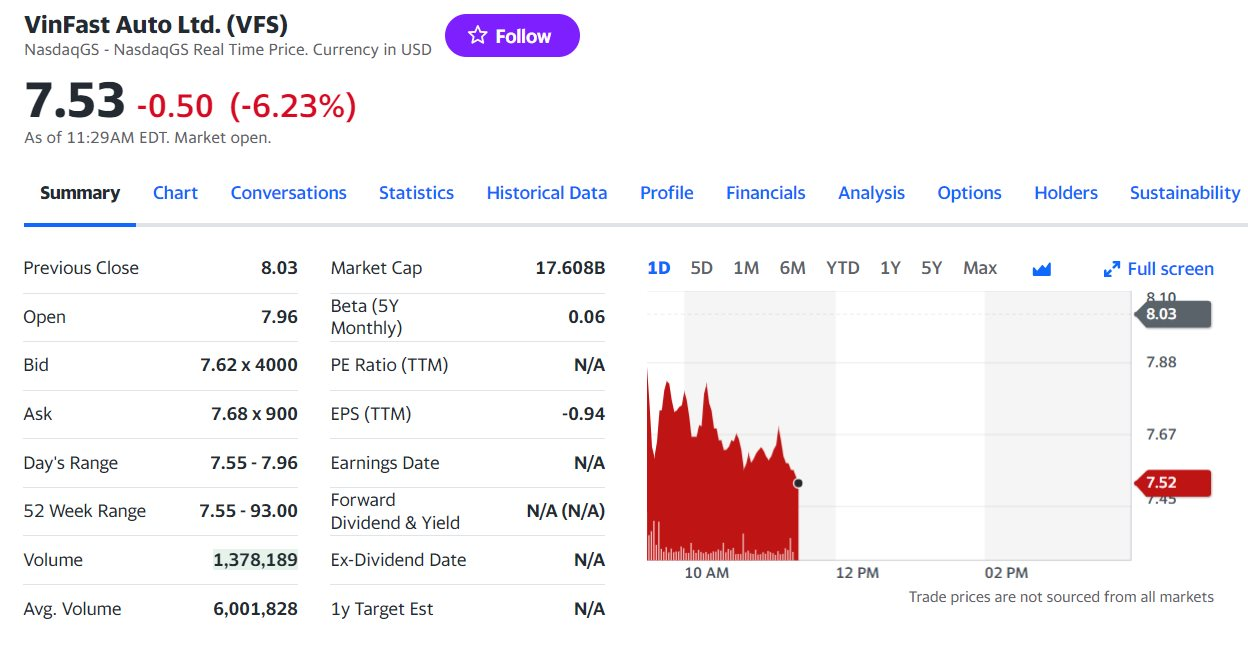This screenshot has height=646, width=1248.
Task: Show the 1Y chart range
Action: (x=890, y=268)
